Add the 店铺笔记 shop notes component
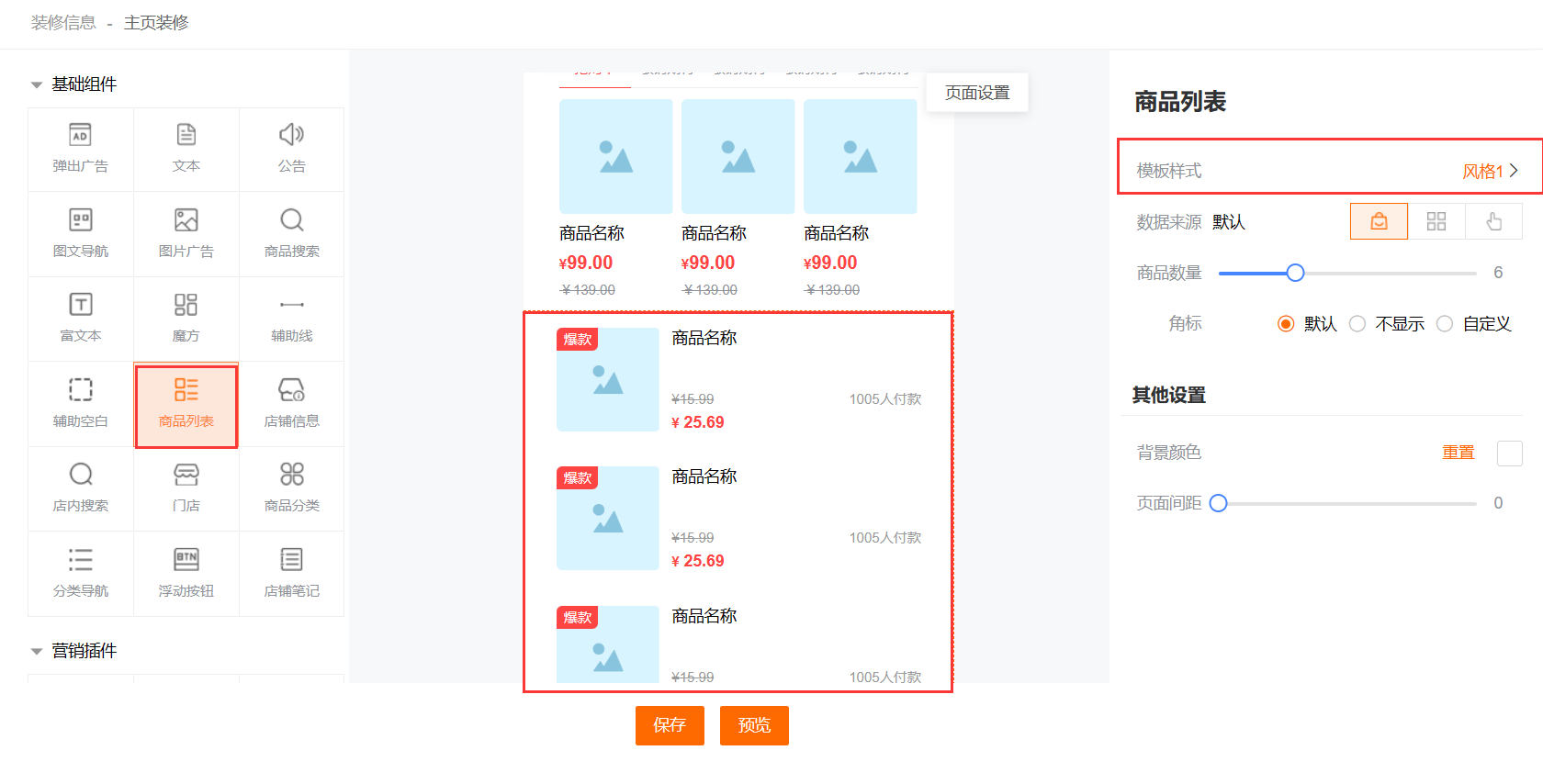This screenshot has width=1543, height=784. pos(292,574)
